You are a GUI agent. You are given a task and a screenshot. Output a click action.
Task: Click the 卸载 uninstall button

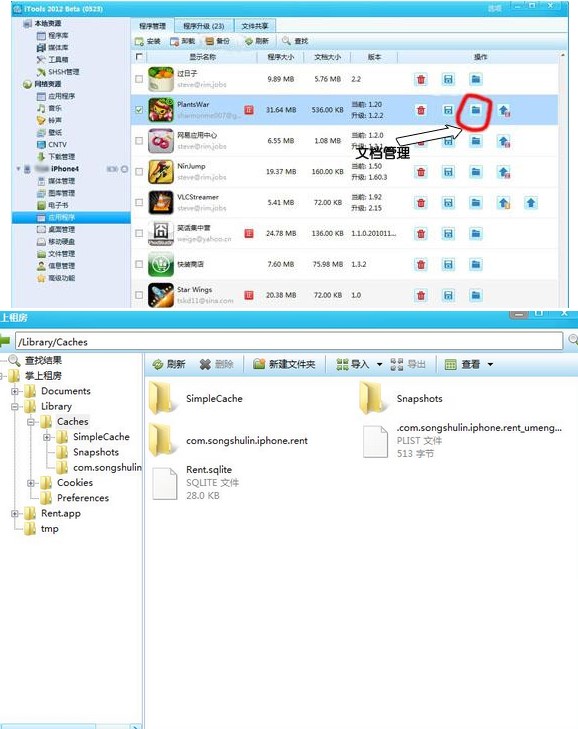tap(183, 41)
